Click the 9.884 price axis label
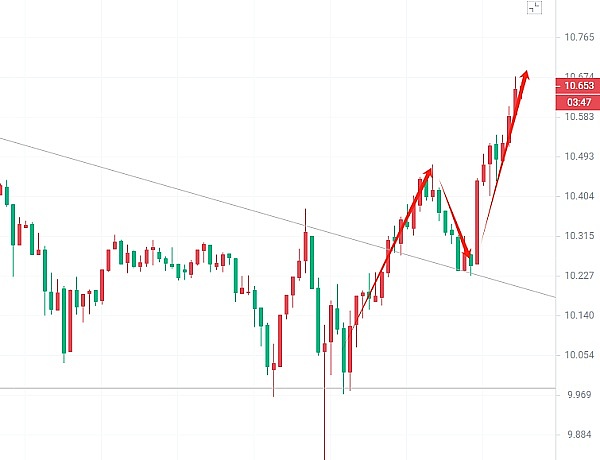Viewport: 600px width, 460px height. 579,435
